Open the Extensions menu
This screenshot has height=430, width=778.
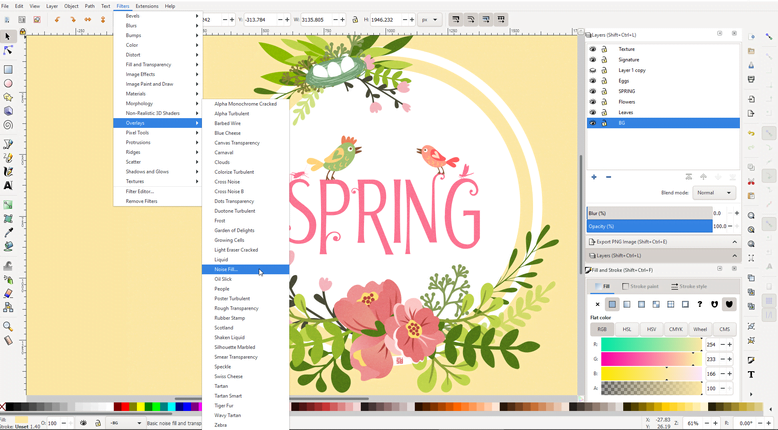[x=147, y=6]
